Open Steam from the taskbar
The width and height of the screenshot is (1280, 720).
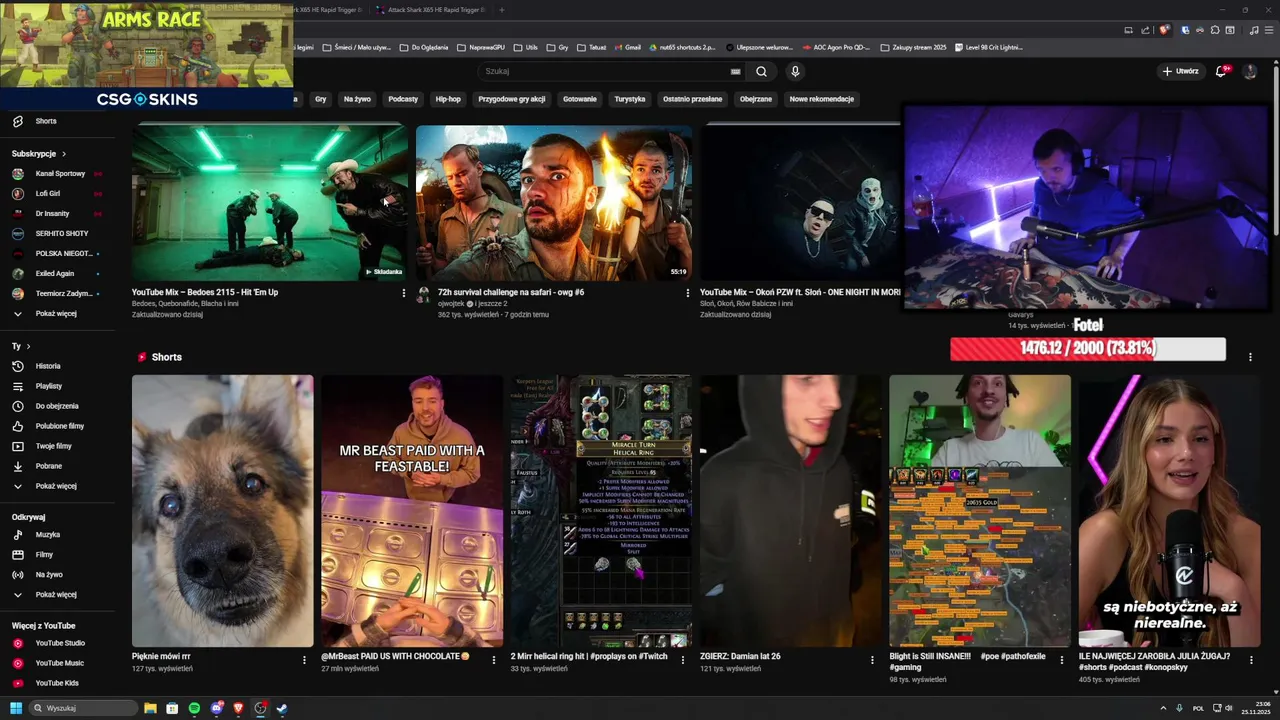pos(282,708)
